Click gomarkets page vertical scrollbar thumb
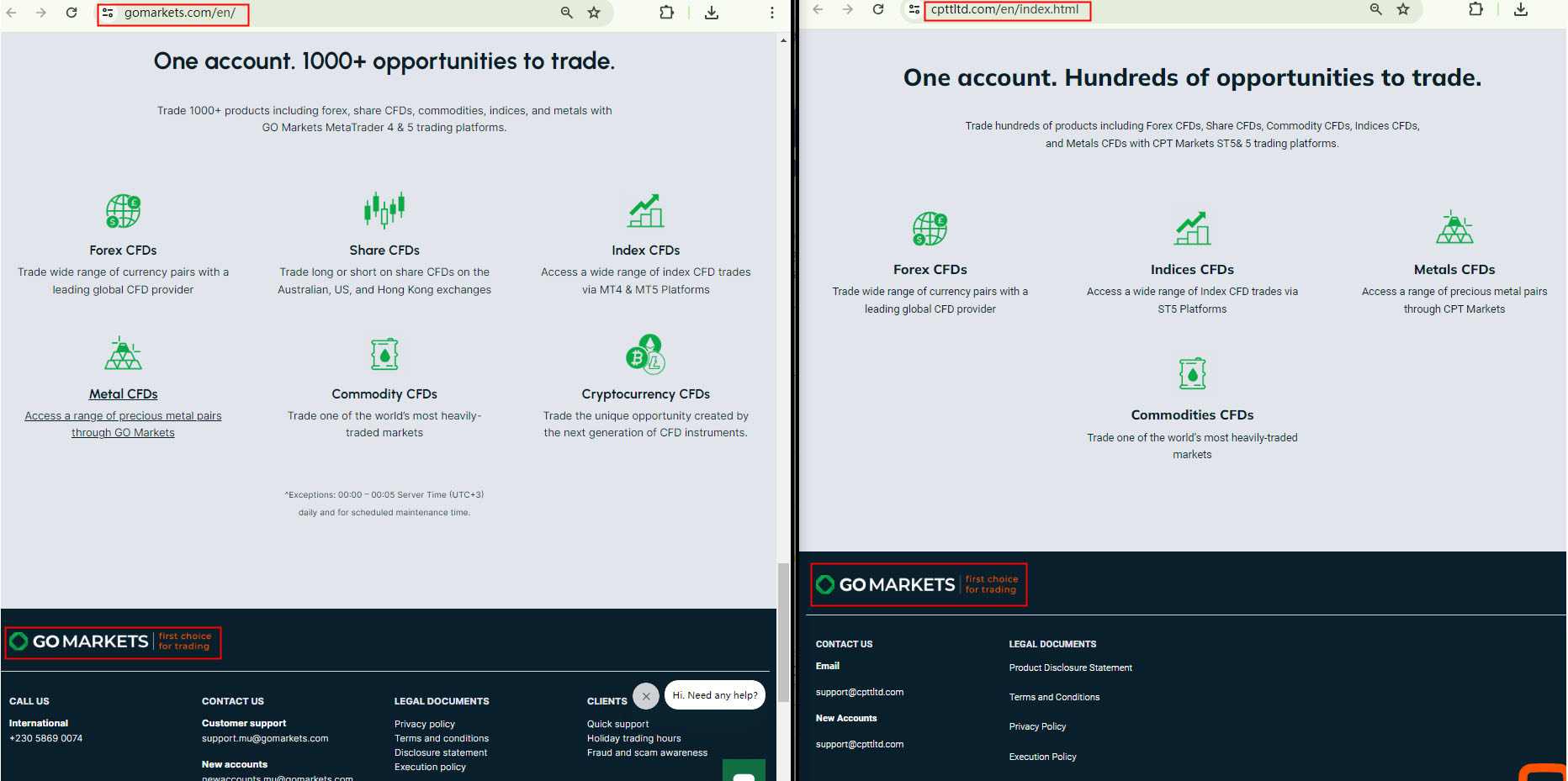This screenshot has width=1568, height=781. pos(783,632)
